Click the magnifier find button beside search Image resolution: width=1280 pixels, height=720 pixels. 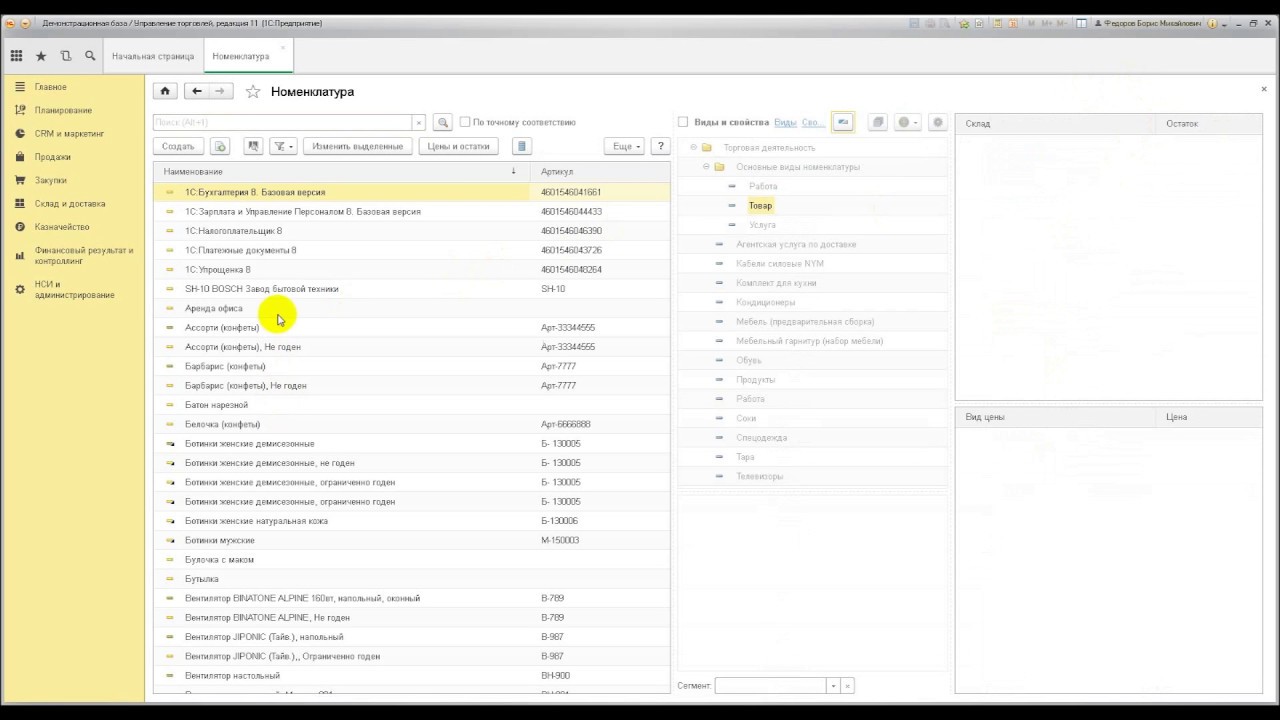(443, 122)
